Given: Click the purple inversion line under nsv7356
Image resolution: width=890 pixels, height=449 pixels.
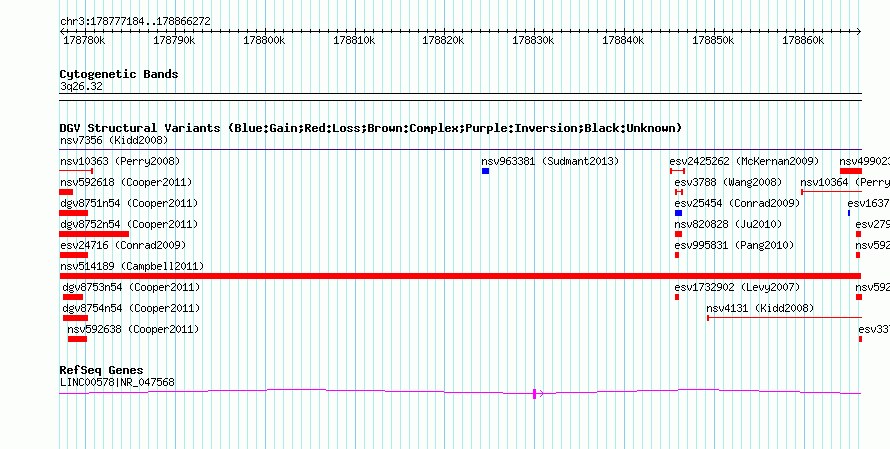Looking at the screenshot, I should [460, 150].
